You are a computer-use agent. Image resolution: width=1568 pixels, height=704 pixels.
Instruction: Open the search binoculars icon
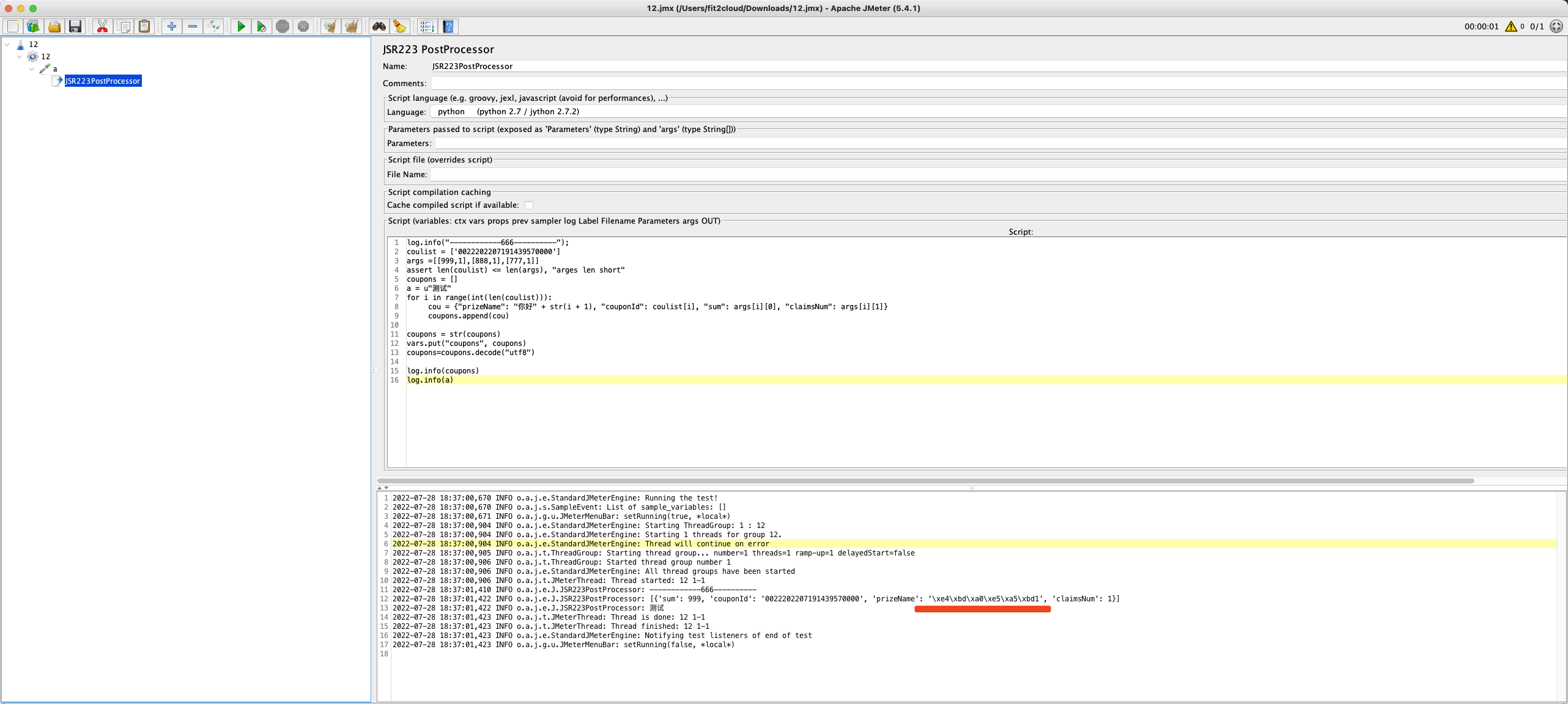379,26
